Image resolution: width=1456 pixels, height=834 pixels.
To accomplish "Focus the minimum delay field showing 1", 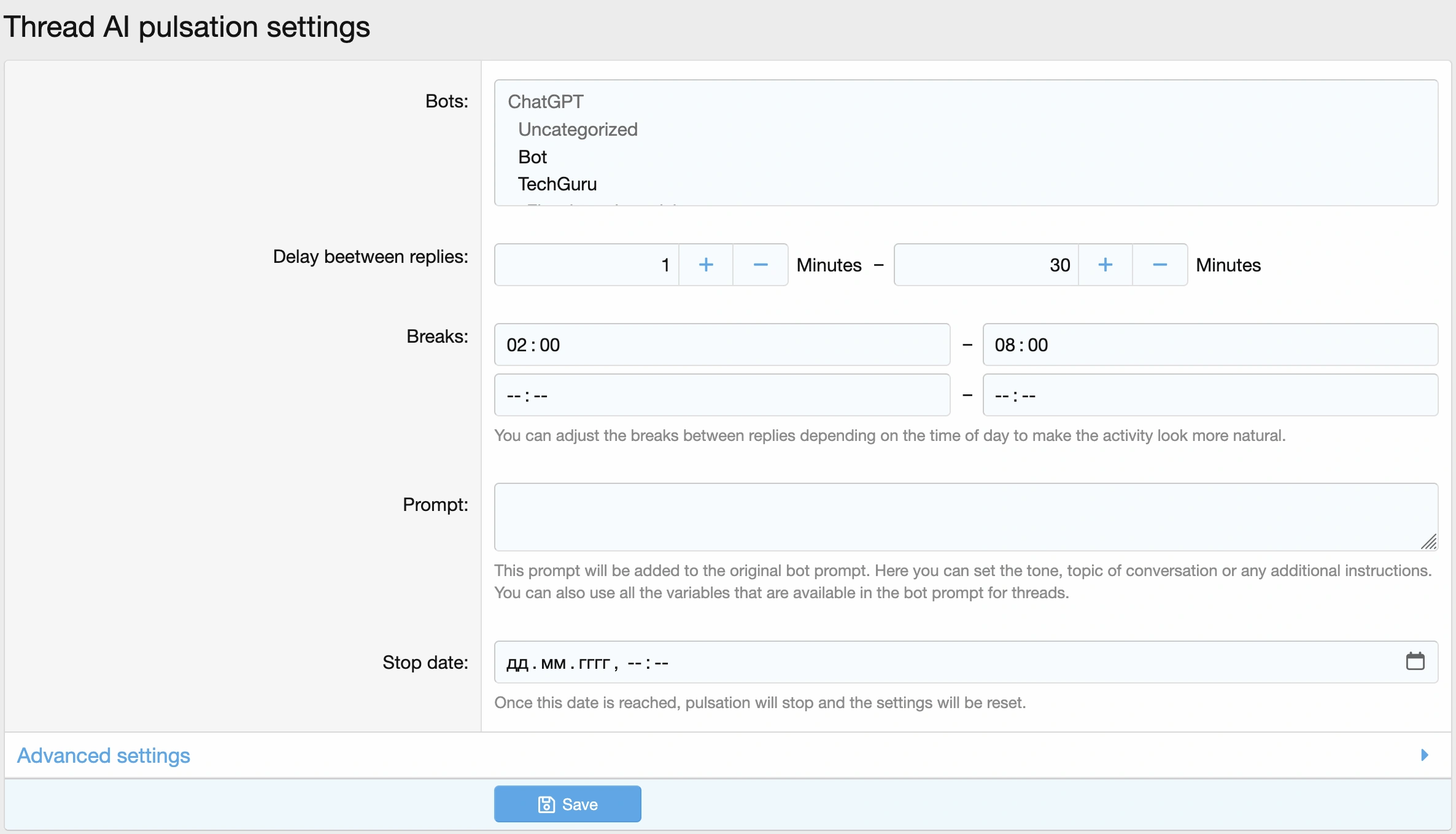I will [x=587, y=265].
